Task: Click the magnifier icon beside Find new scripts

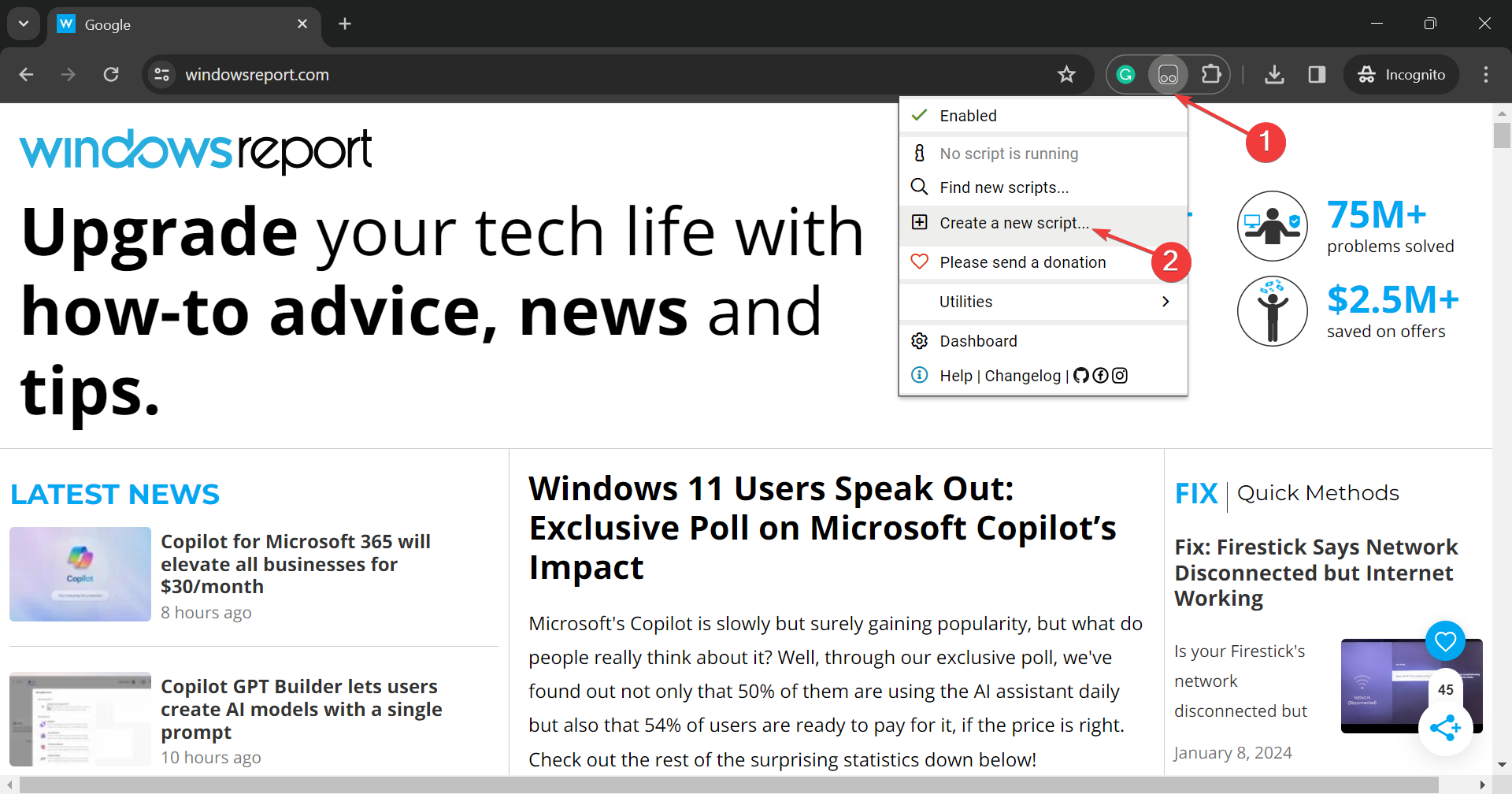Action: point(919,187)
